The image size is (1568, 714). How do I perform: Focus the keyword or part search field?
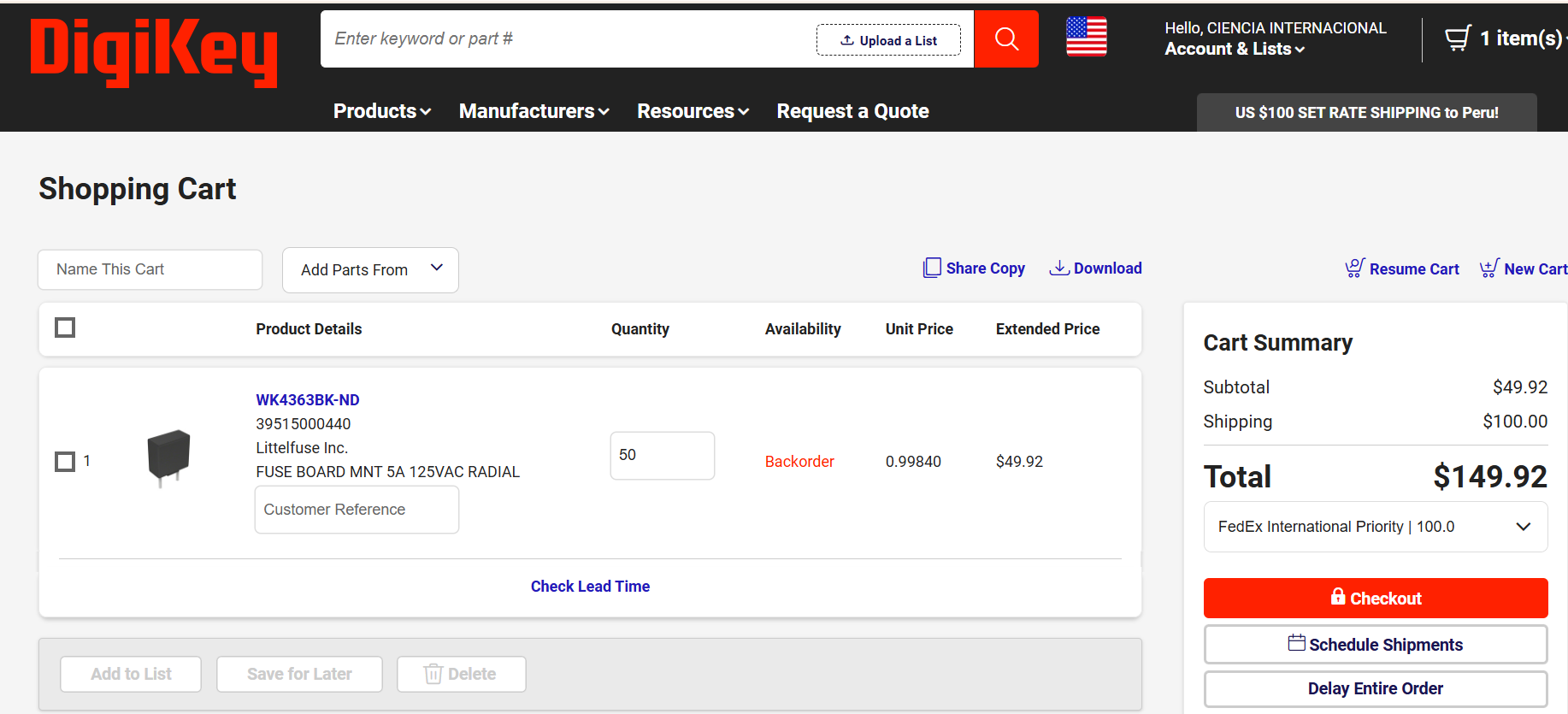[x=569, y=38]
